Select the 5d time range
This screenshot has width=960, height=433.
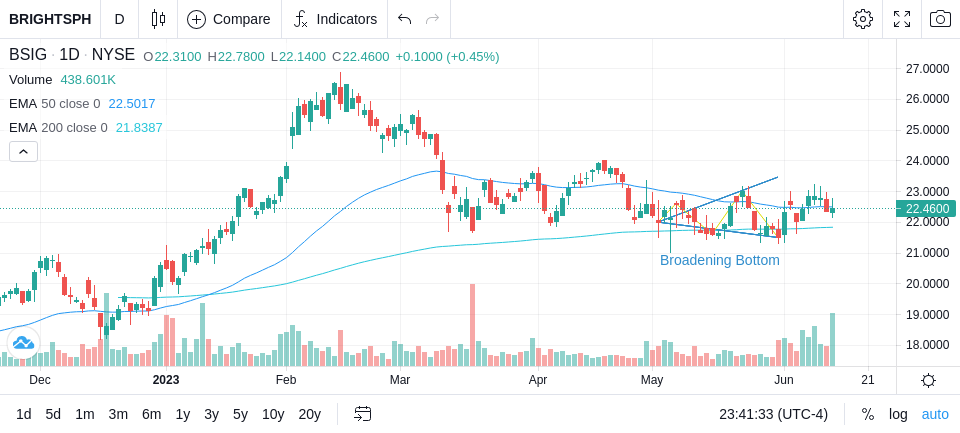pos(53,415)
